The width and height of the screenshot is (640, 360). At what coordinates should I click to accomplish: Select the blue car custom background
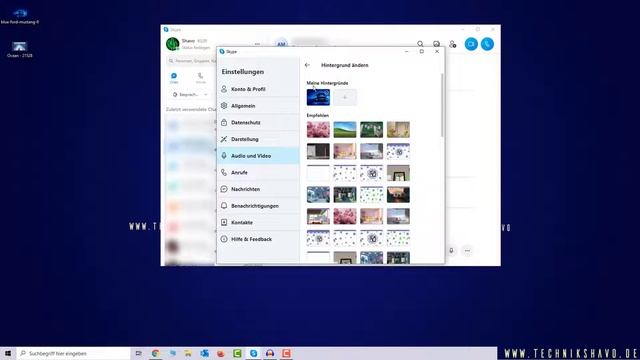click(x=318, y=98)
